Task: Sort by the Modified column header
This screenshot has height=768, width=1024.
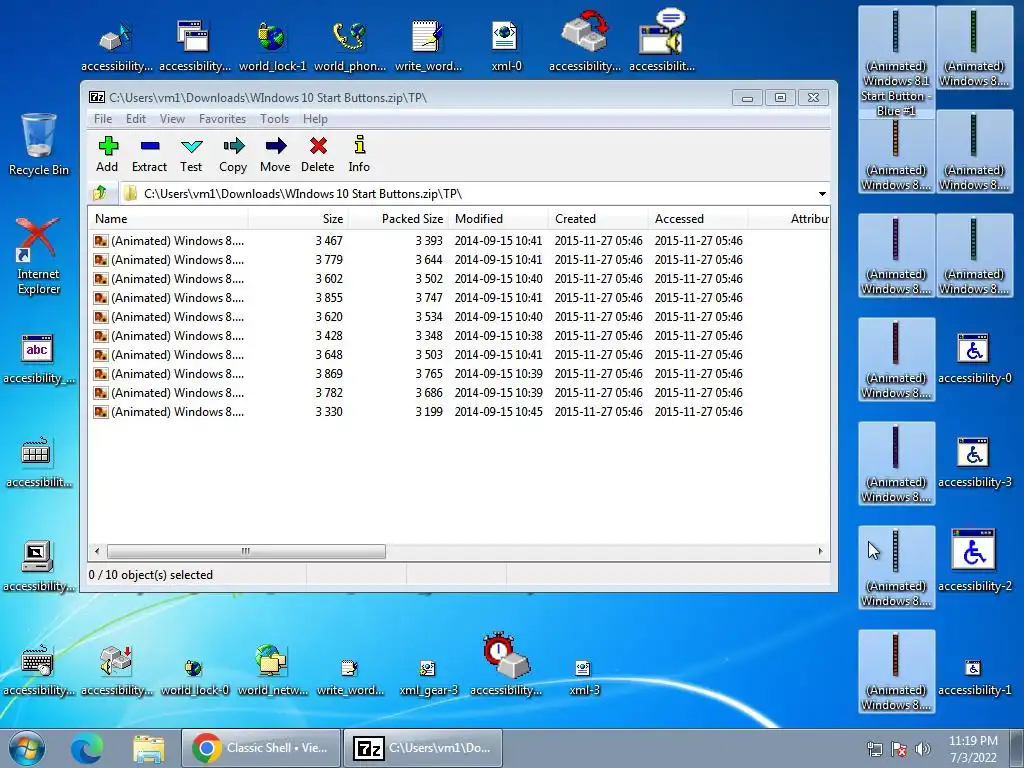Action: 498,219
